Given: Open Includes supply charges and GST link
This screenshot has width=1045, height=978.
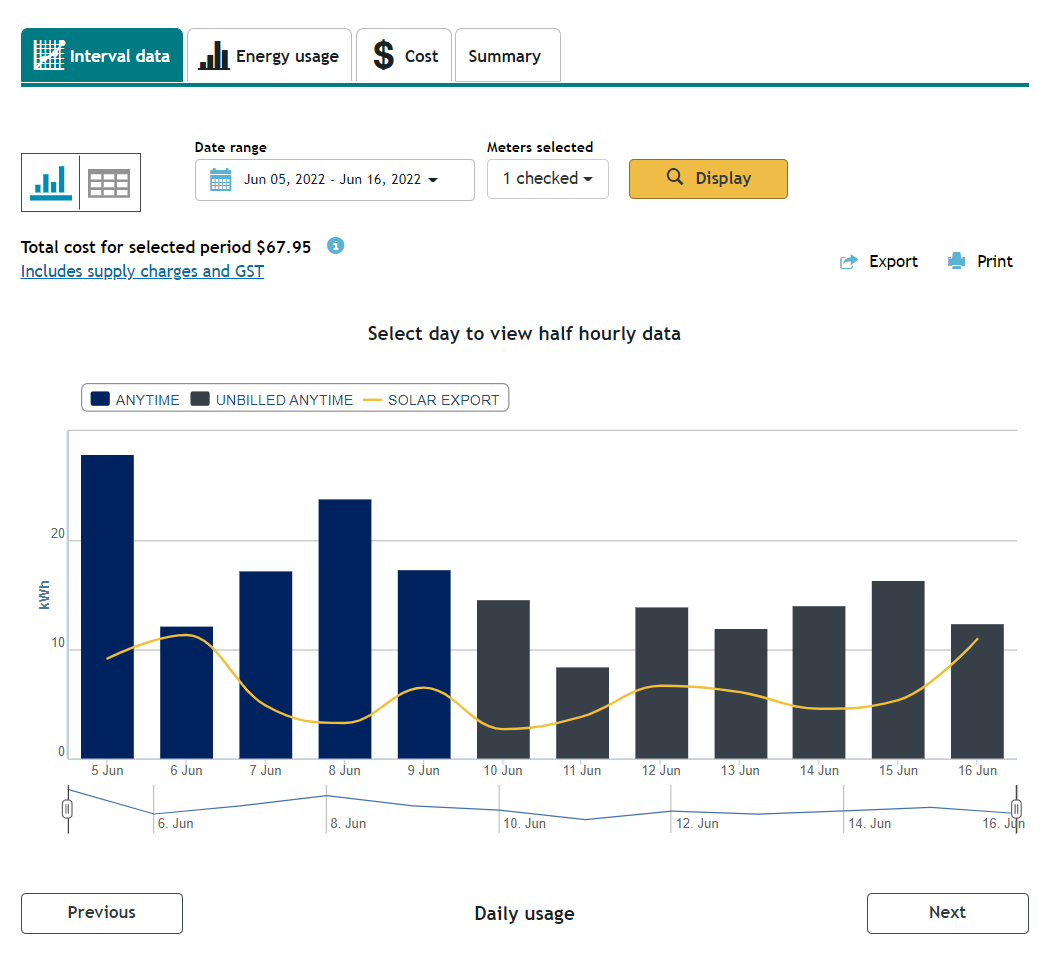Looking at the screenshot, I should click(x=142, y=271).
